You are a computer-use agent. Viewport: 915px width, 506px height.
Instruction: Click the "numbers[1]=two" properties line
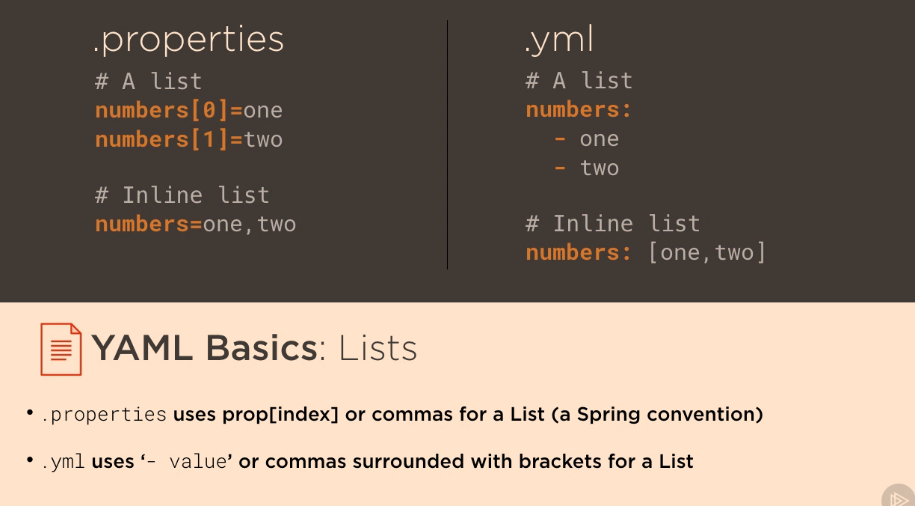[x=189, y=139]
